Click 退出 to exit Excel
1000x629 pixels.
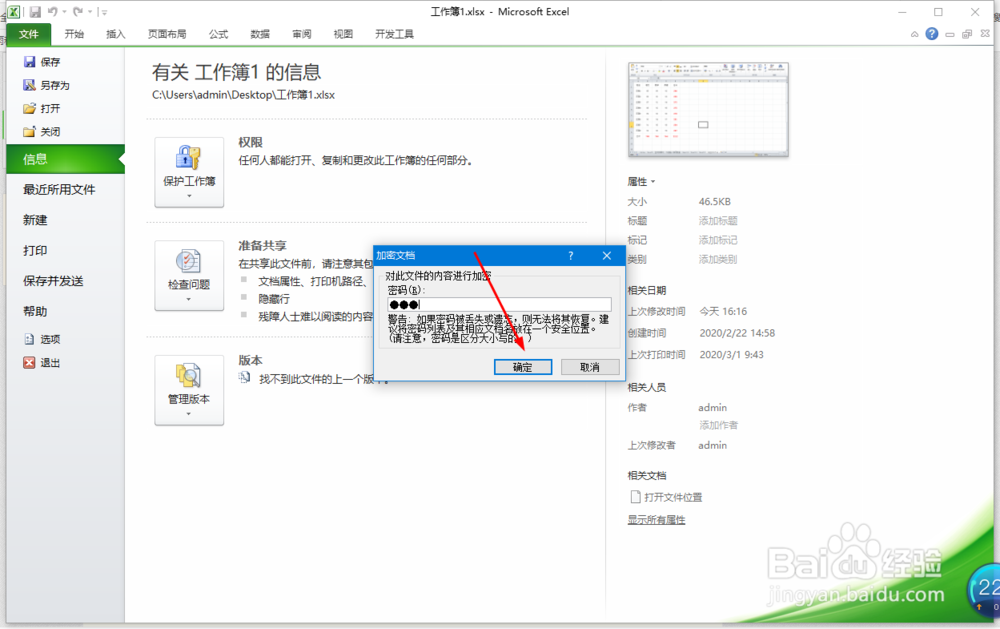click(x=42, y=362)
